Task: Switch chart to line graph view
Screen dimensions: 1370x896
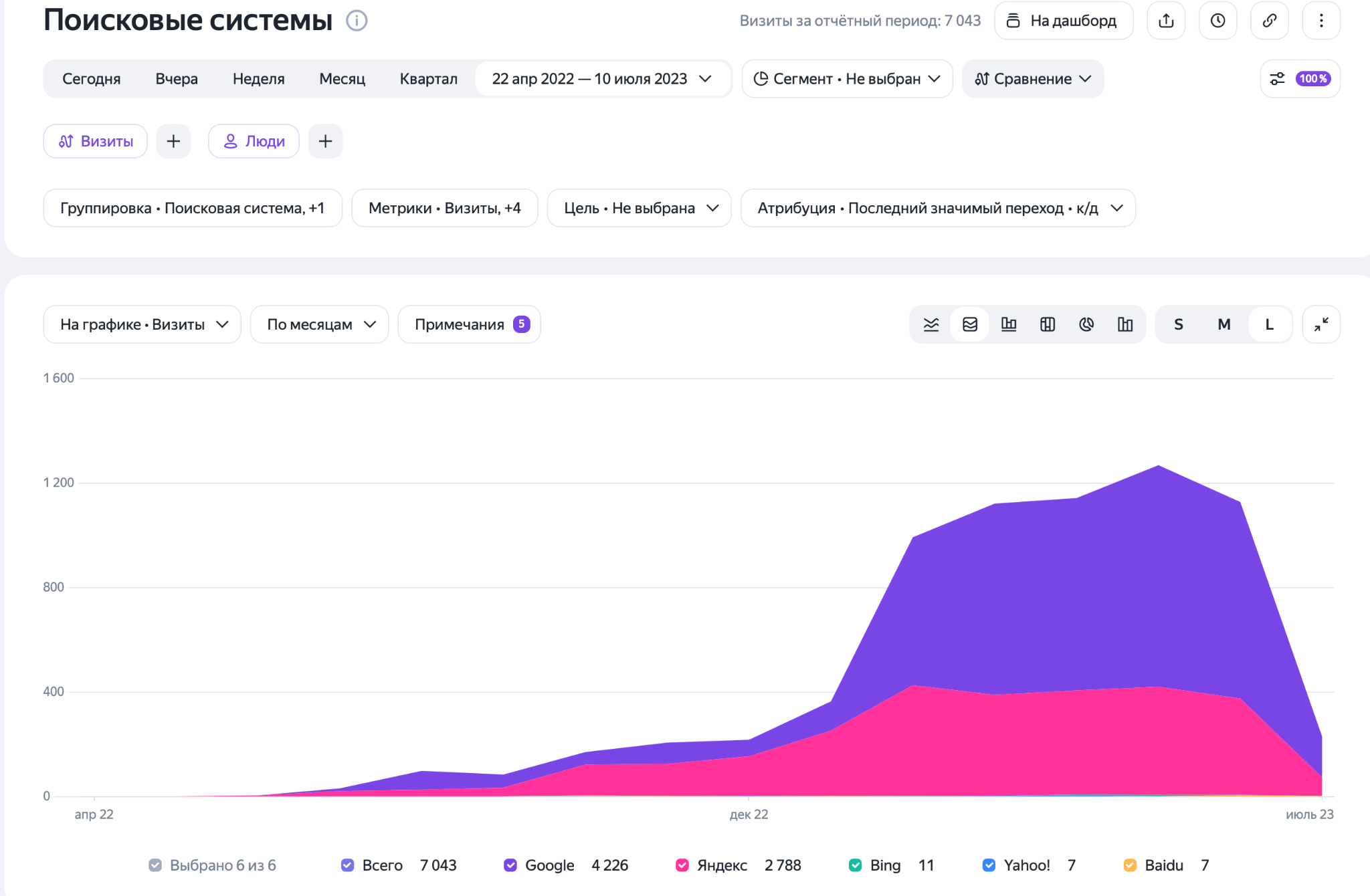Action: click(931, 324)
